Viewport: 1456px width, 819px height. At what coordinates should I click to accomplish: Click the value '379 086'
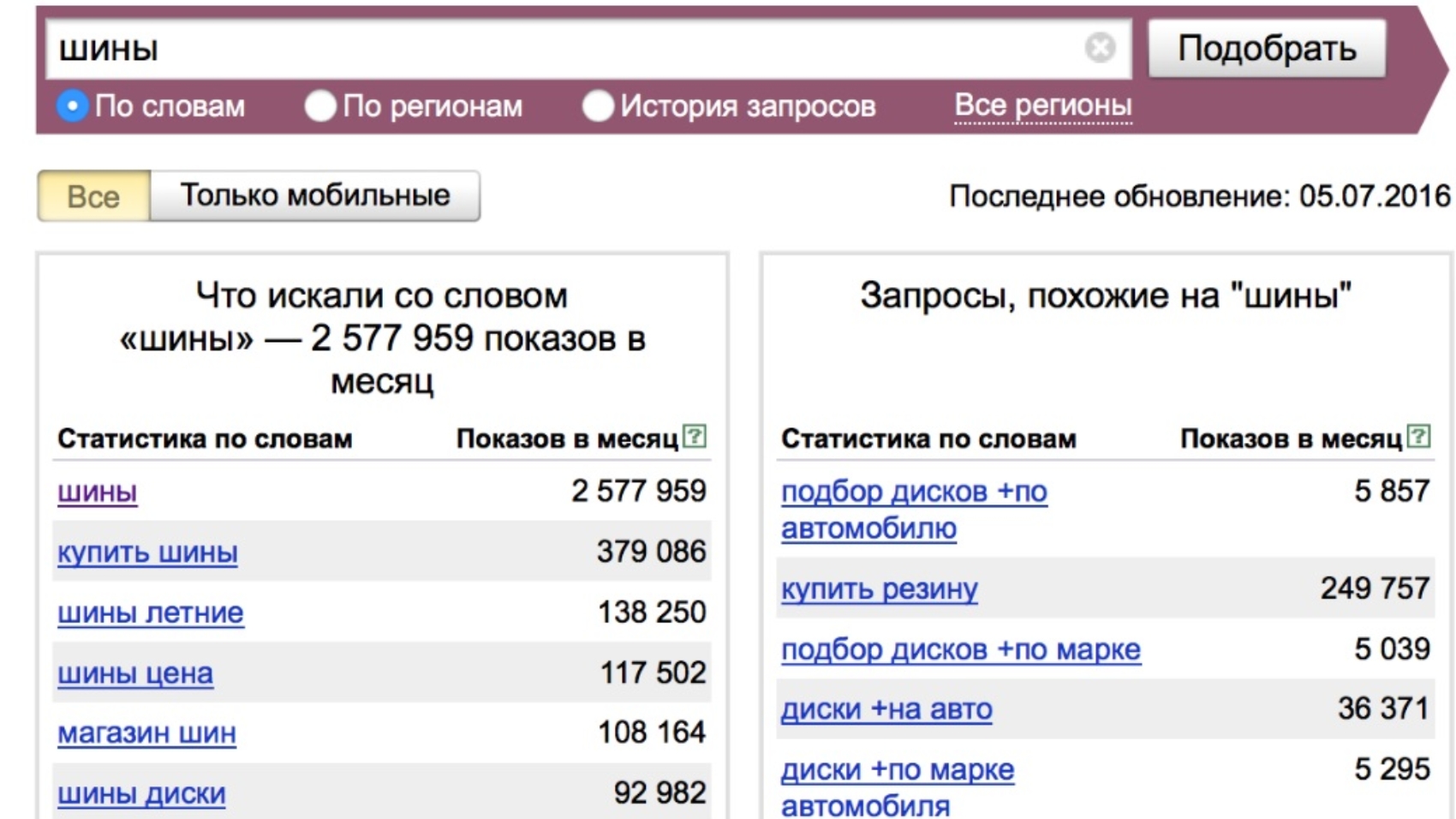point(652,552)
